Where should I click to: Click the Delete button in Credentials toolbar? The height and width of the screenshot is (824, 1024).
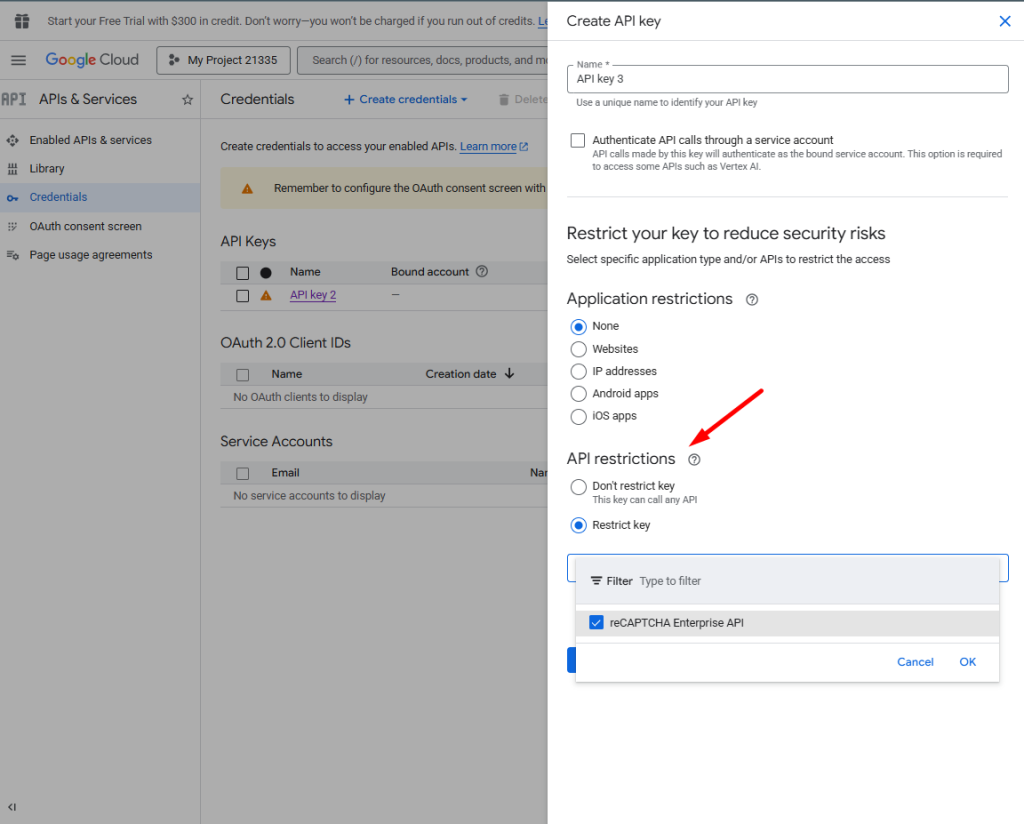pos(522,99)
